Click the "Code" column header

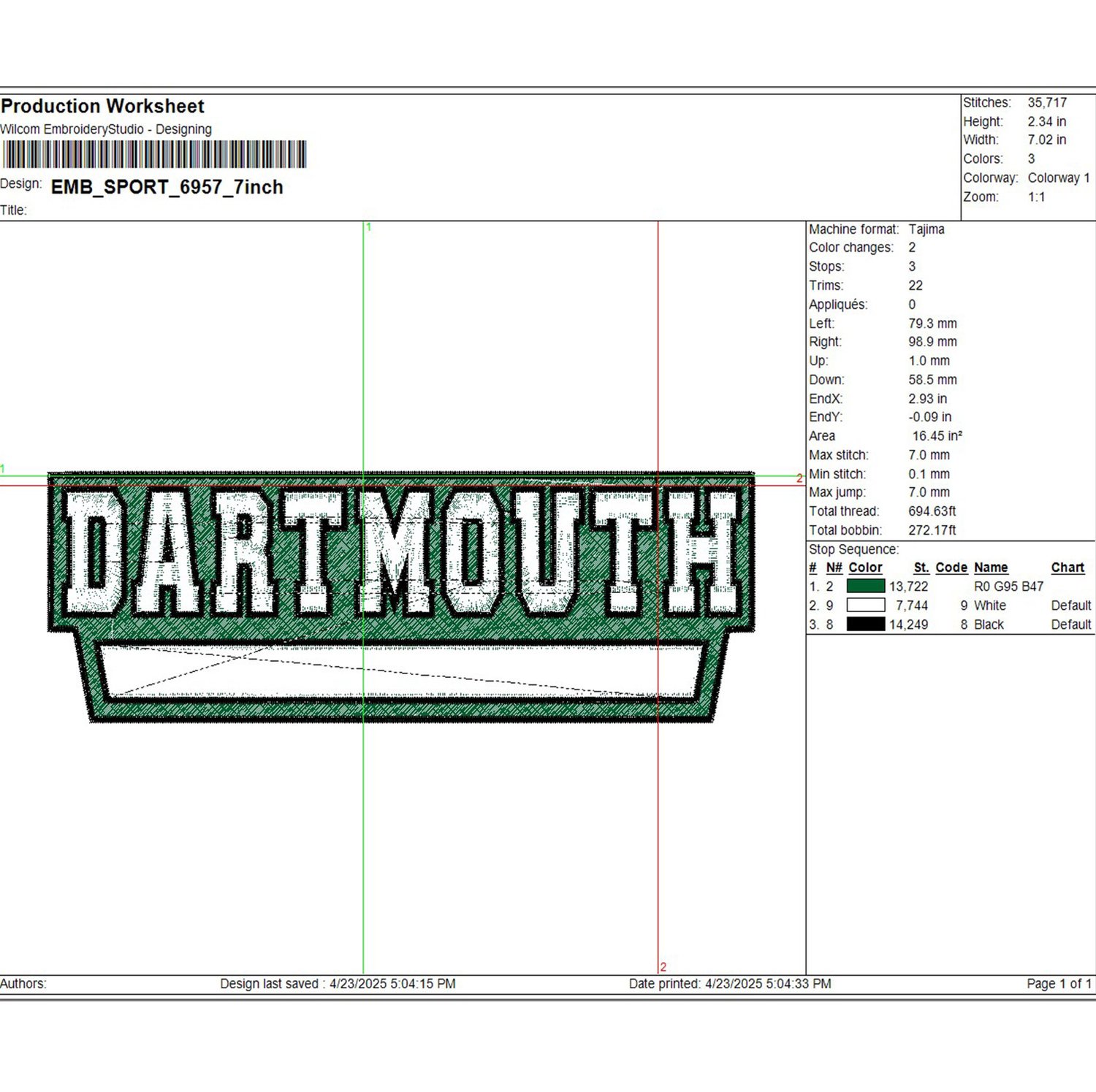click(951, 568)
